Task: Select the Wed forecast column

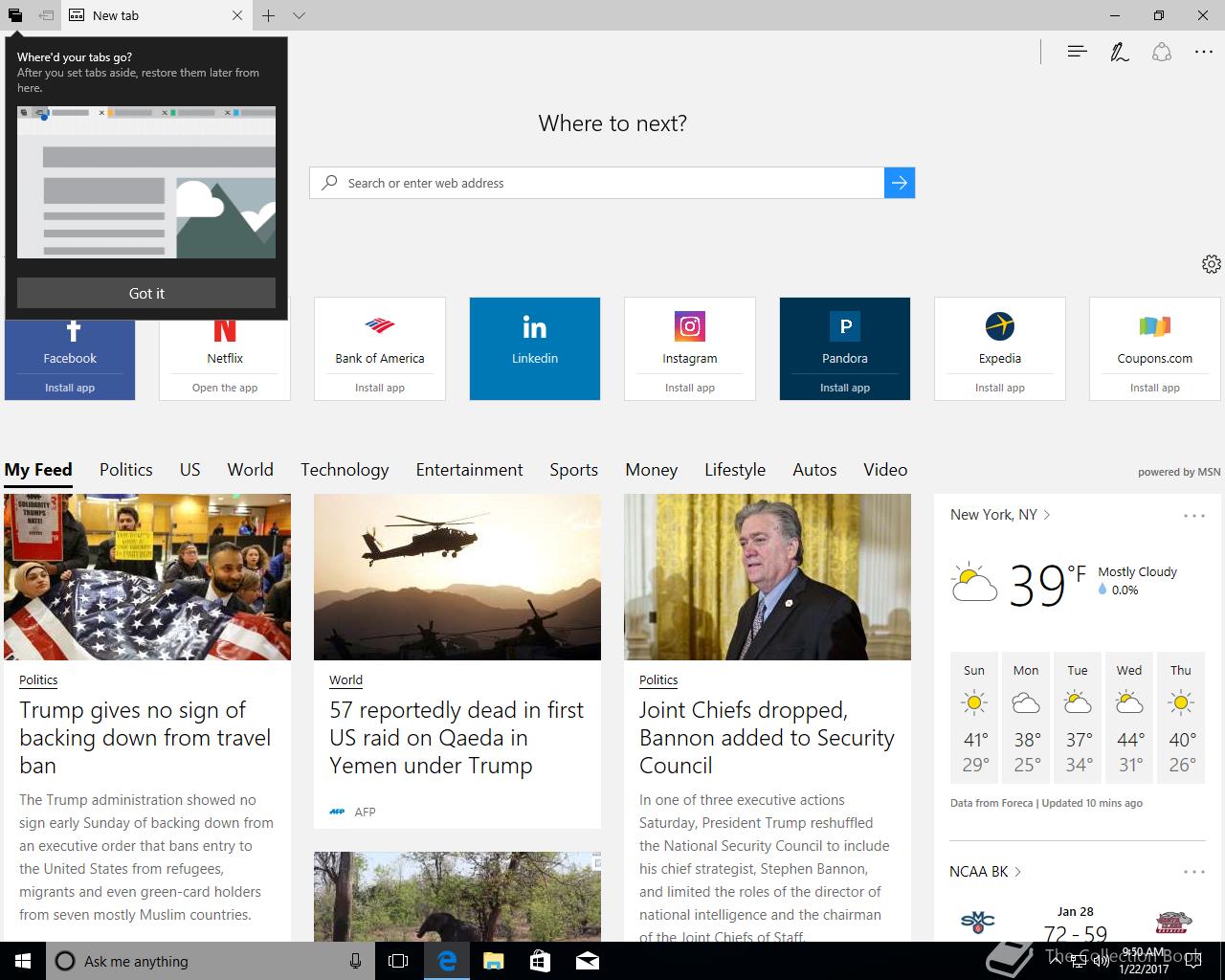Action: [x=1129, y=720]
